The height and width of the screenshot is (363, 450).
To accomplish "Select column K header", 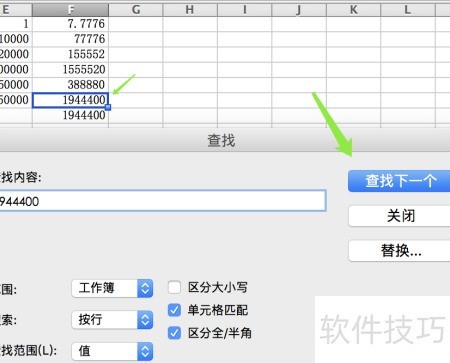I will click(353, 10).
